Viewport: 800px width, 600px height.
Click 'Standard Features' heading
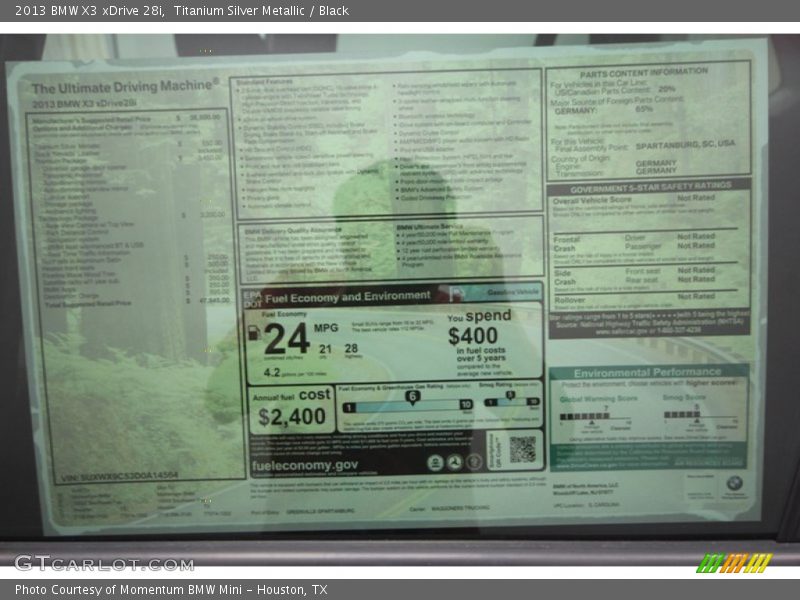point(264,82)
